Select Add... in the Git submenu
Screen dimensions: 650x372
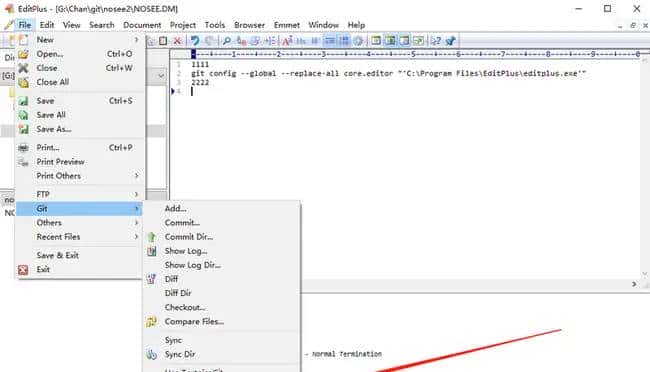[222, 209]
